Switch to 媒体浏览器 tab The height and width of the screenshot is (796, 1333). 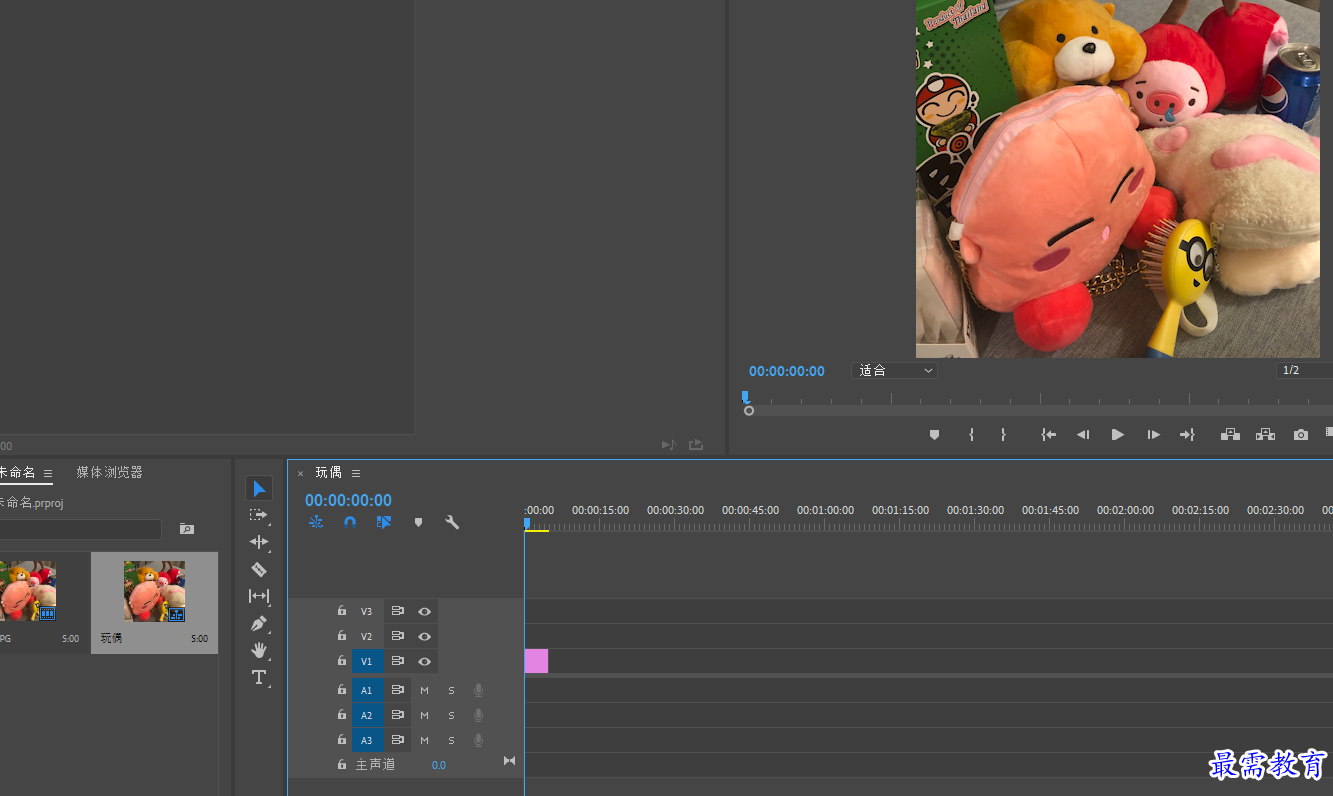[x=110, y=472]
